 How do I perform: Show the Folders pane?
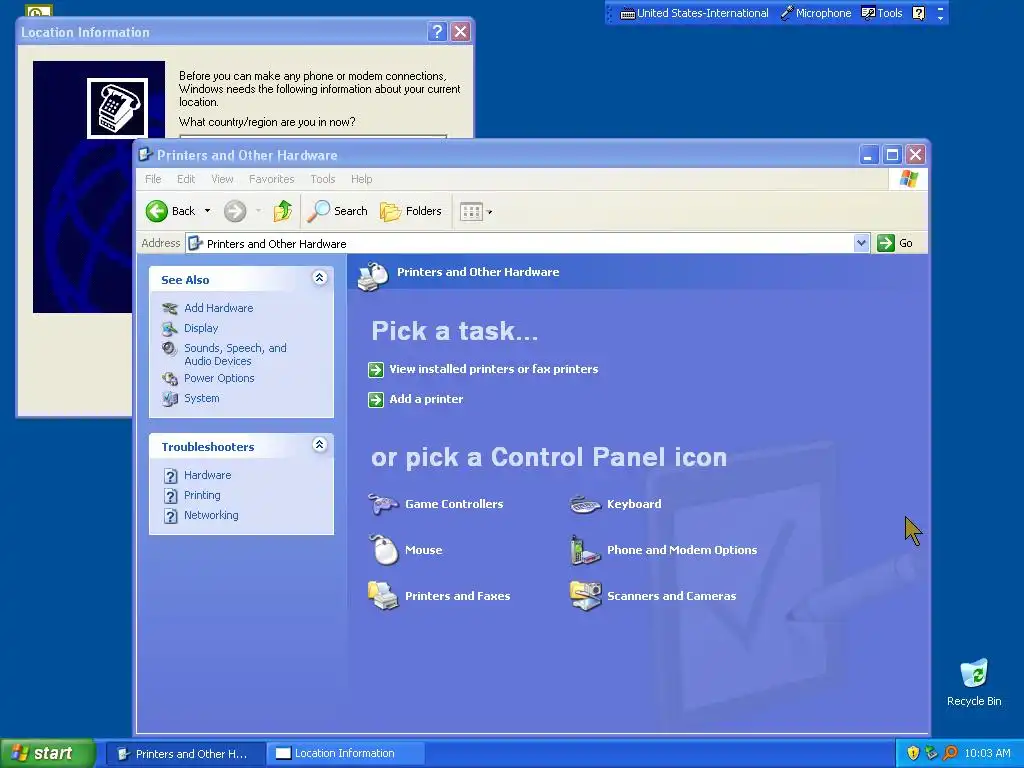pos(411,211)
